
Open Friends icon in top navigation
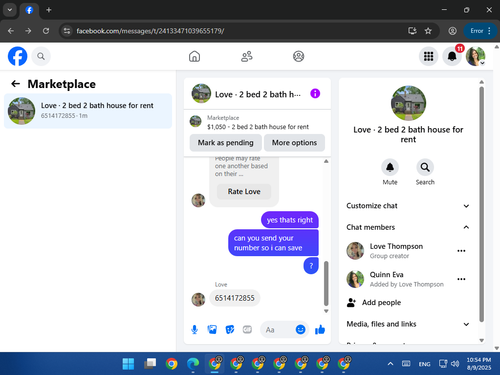[x=247, y=56]
